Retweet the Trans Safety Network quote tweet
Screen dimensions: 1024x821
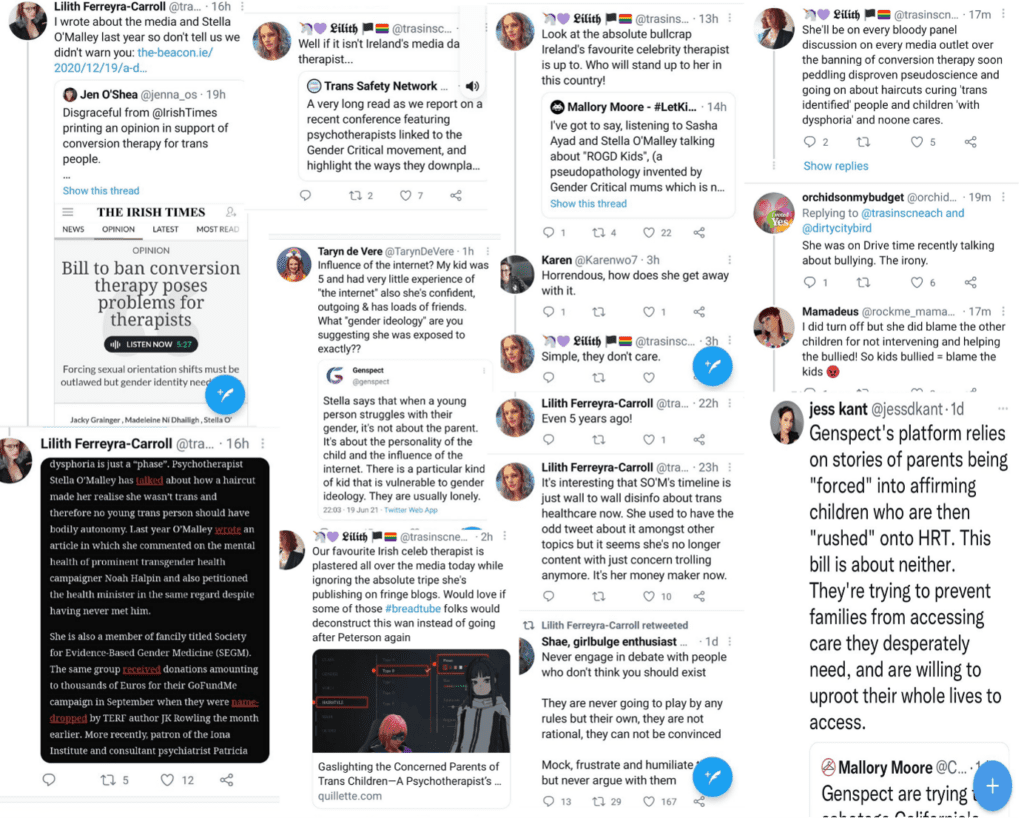(355, 195)
